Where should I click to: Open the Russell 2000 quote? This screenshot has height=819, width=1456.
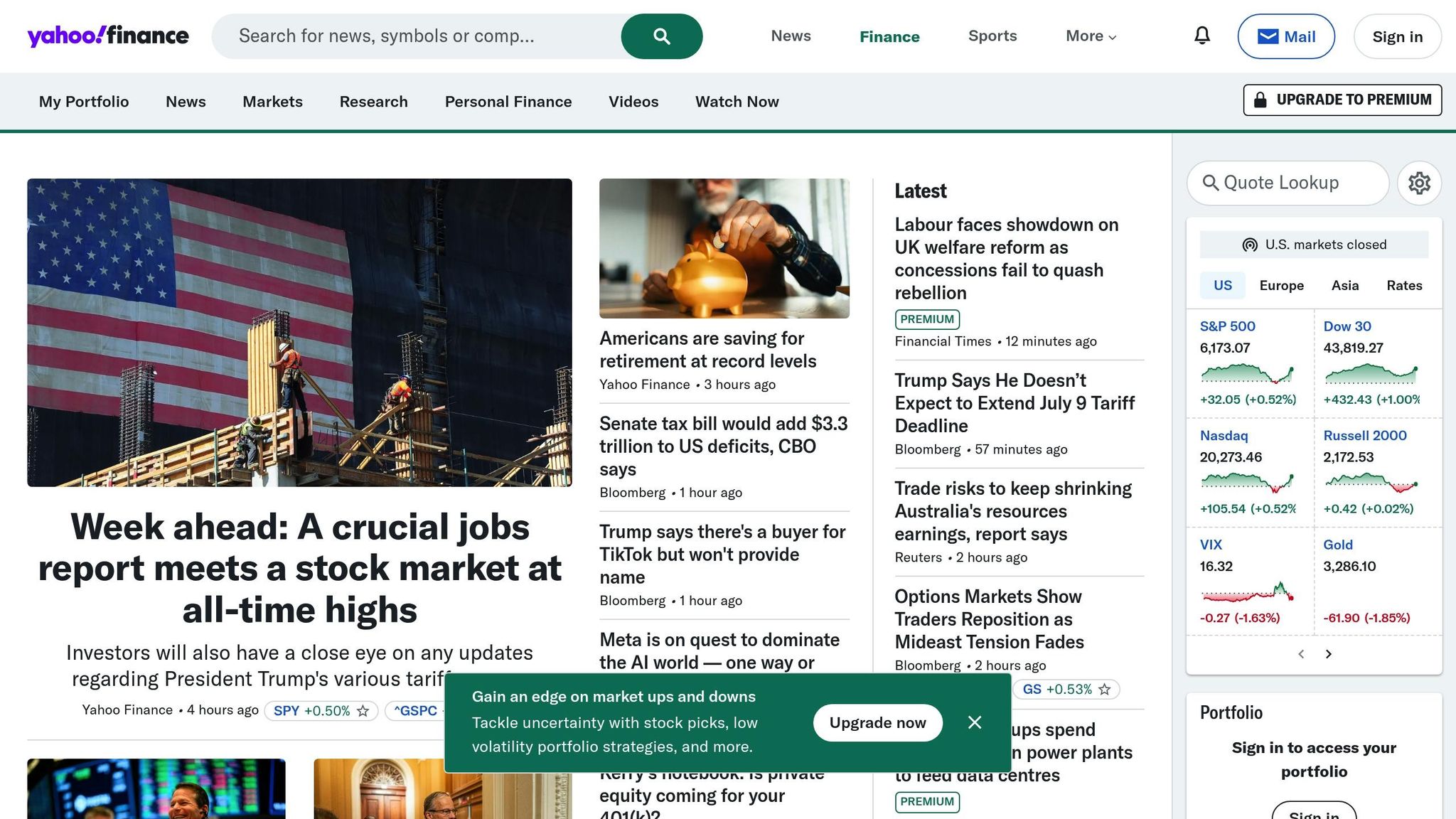(1364, 436)
